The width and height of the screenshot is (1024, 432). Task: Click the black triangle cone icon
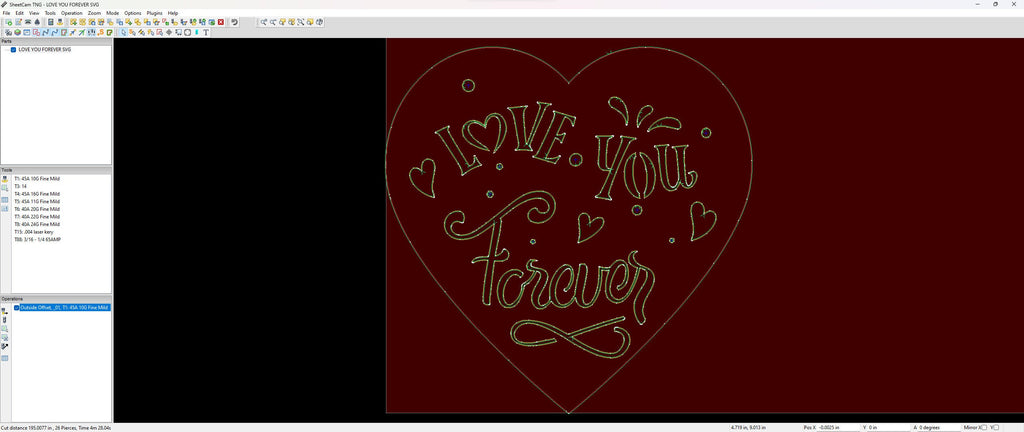37,22
